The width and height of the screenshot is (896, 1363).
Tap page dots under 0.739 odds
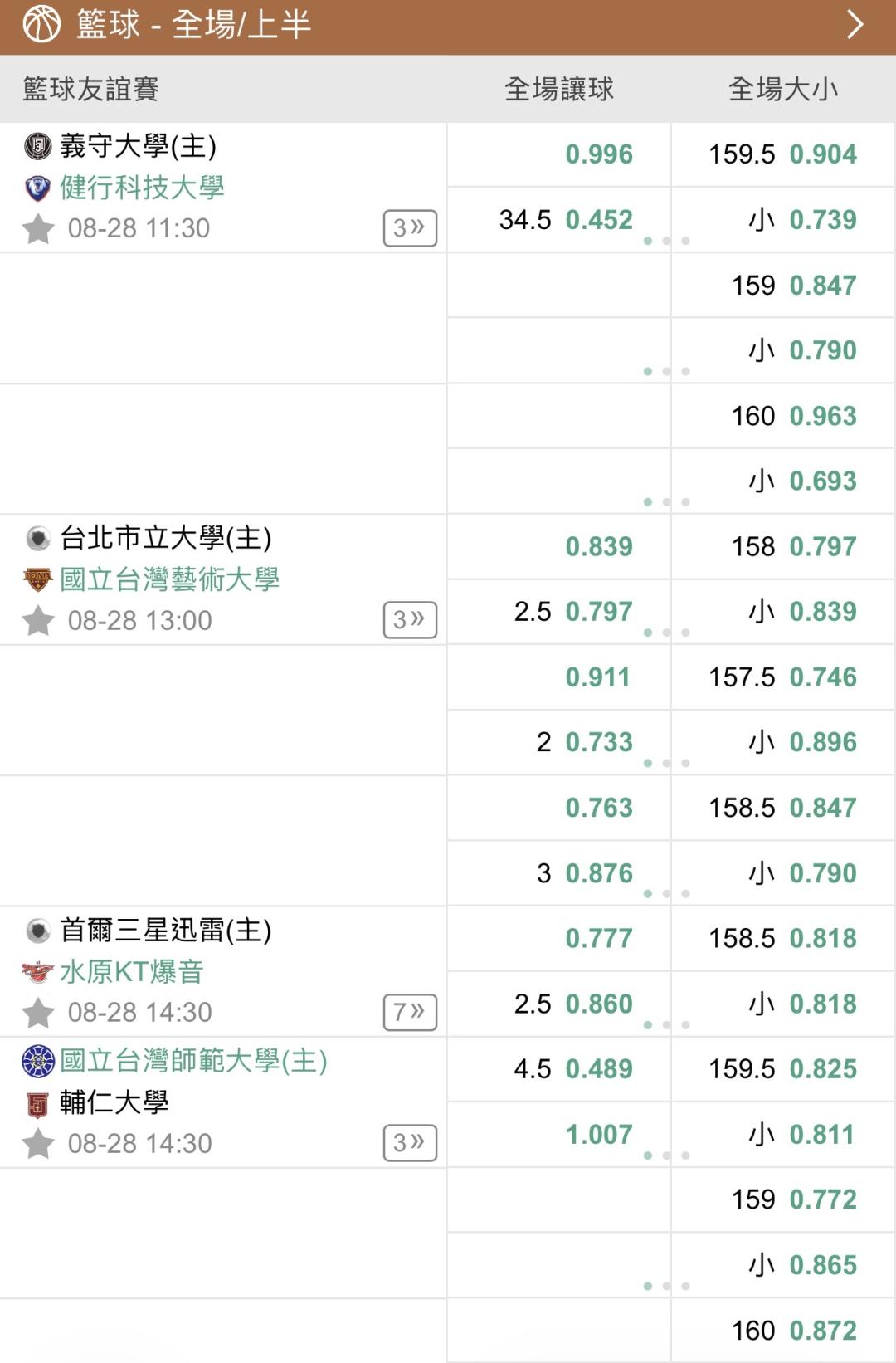(667, 241)
